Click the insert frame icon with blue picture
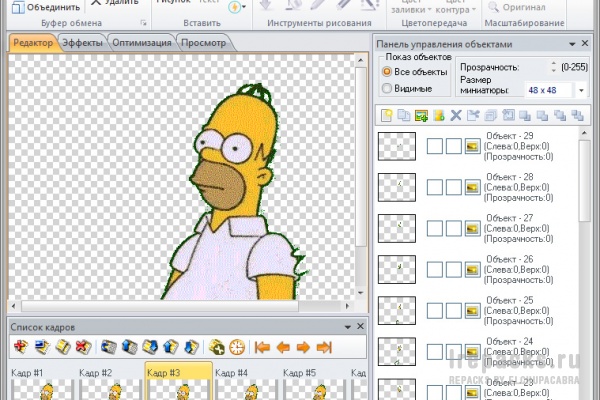Screen dimensions: 600x400 42,347
